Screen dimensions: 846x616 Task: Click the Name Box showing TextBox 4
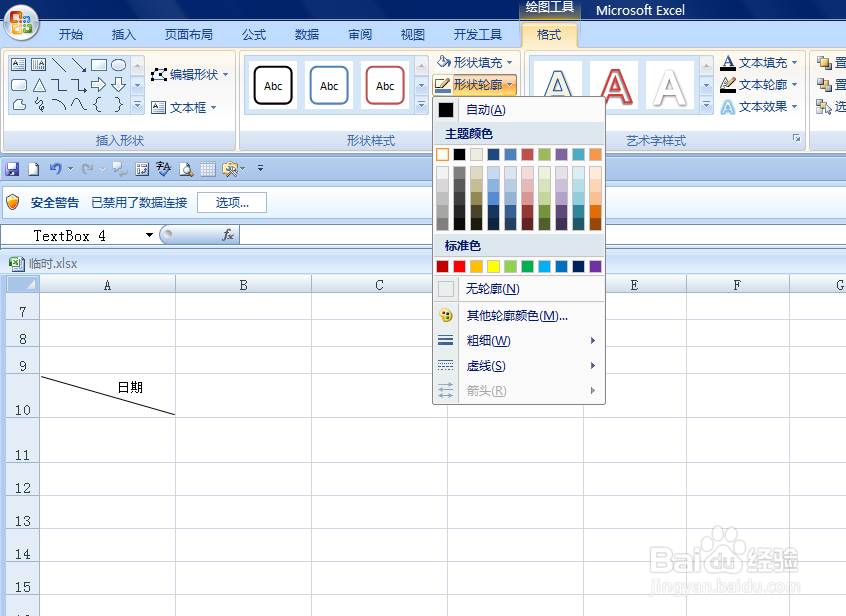pos(79,235)
